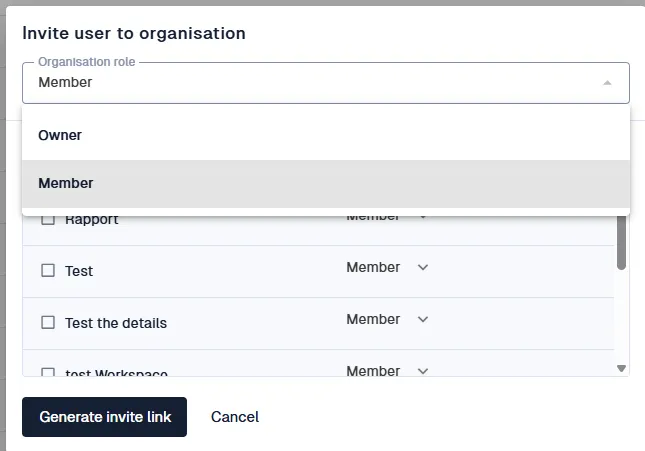Select the test Workspace checkbox

tap(48, 373)
